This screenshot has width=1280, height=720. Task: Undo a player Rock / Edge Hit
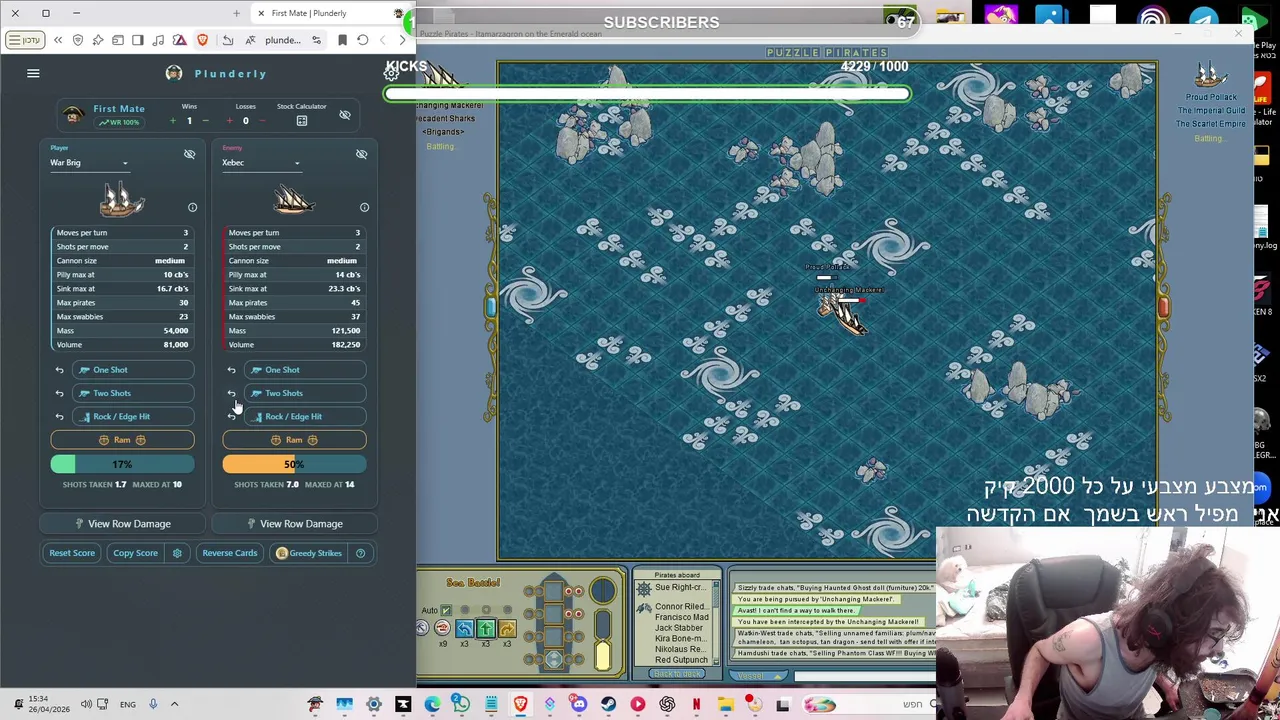(x=59, y=416)
